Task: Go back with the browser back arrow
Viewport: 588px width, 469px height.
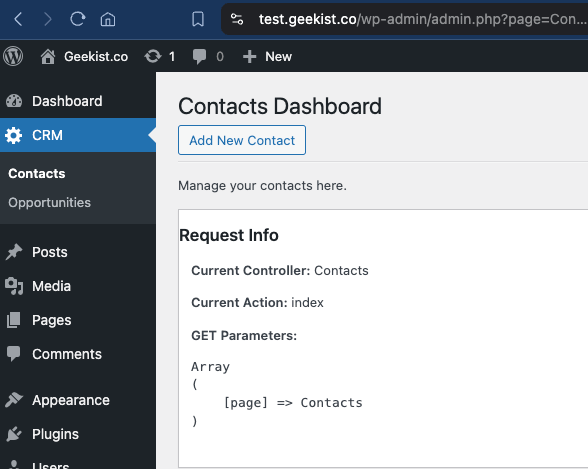Action: (x=18, y=19)
